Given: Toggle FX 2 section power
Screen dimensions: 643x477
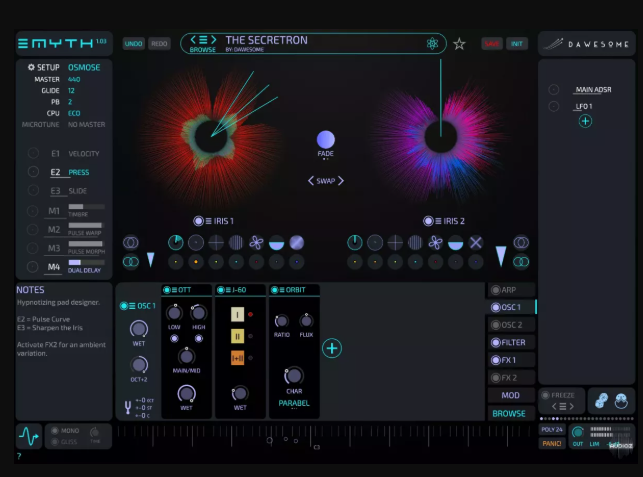Looking at the screenshot, I should tap(496, 378).
